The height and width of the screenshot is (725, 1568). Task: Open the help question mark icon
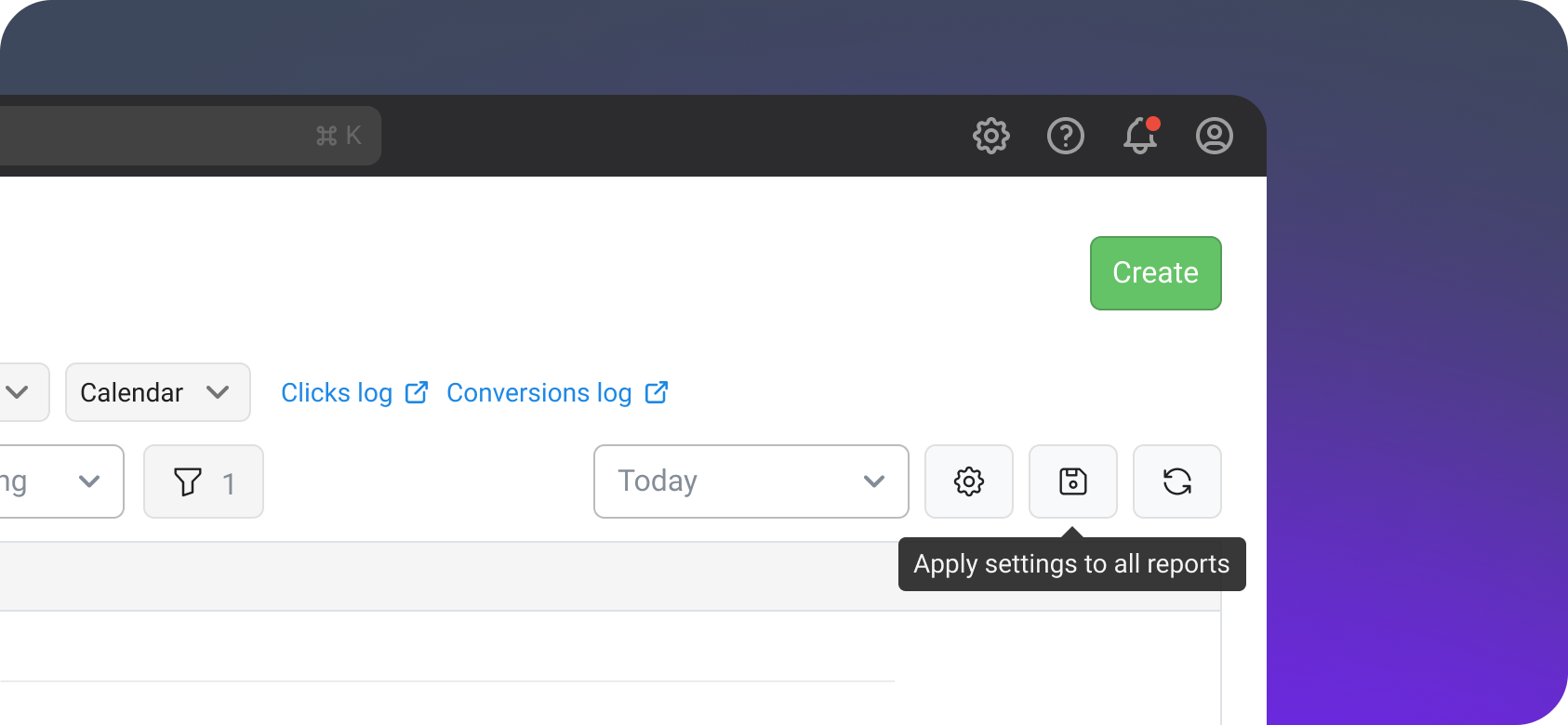1066,136
